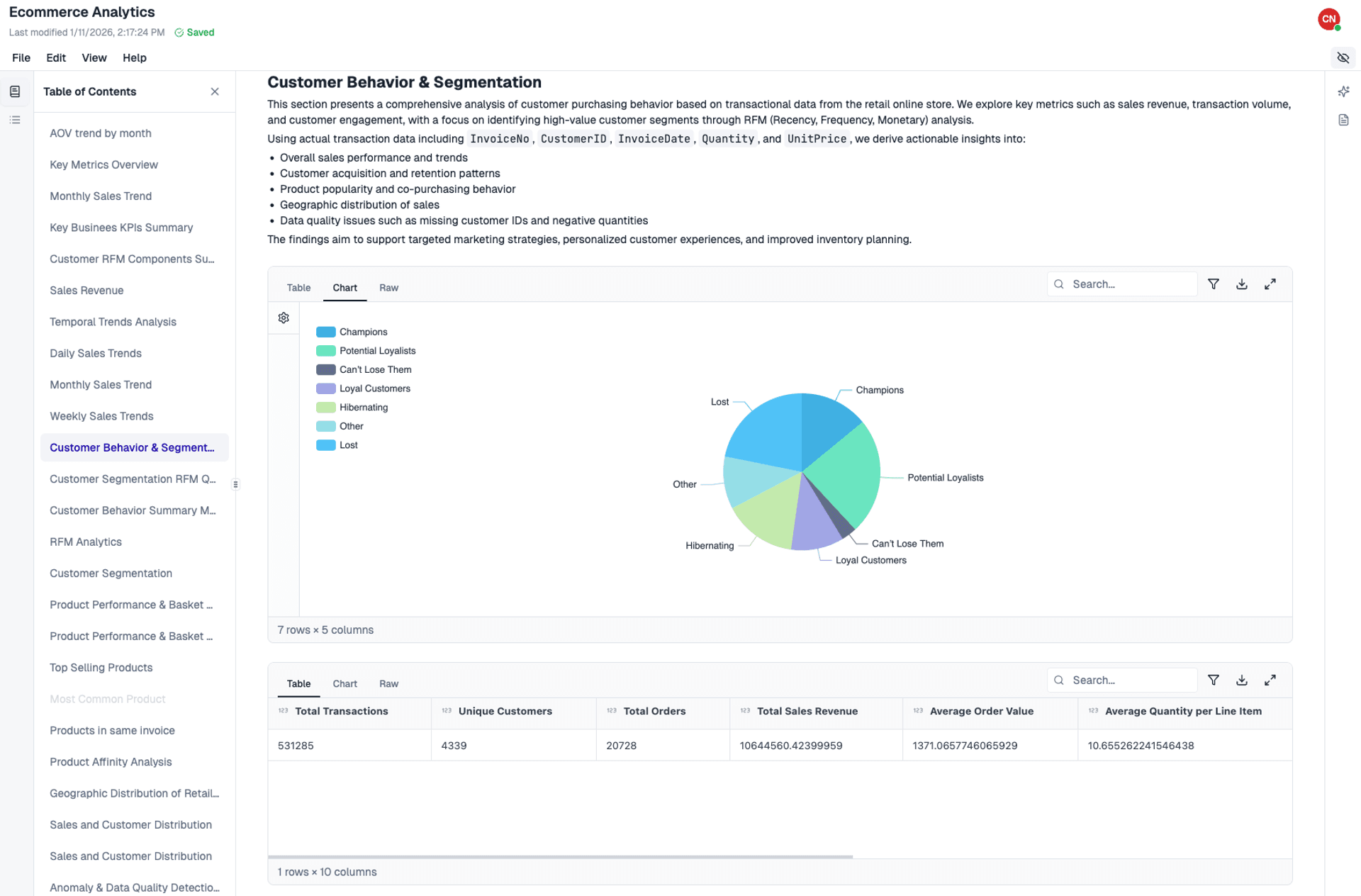
Task: Select Customer Segmentation in the table of contents
Action: coord(111,573)
